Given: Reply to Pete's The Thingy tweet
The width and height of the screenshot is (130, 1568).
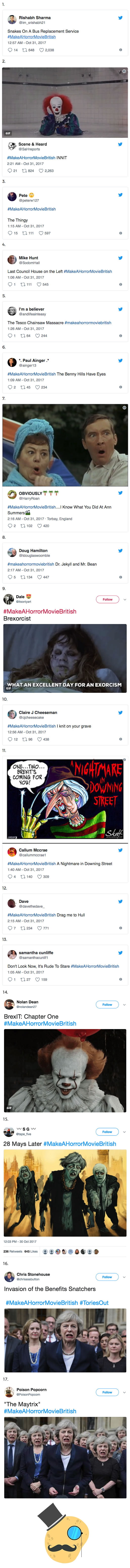Looking at the screenshot, I should 10,233.
